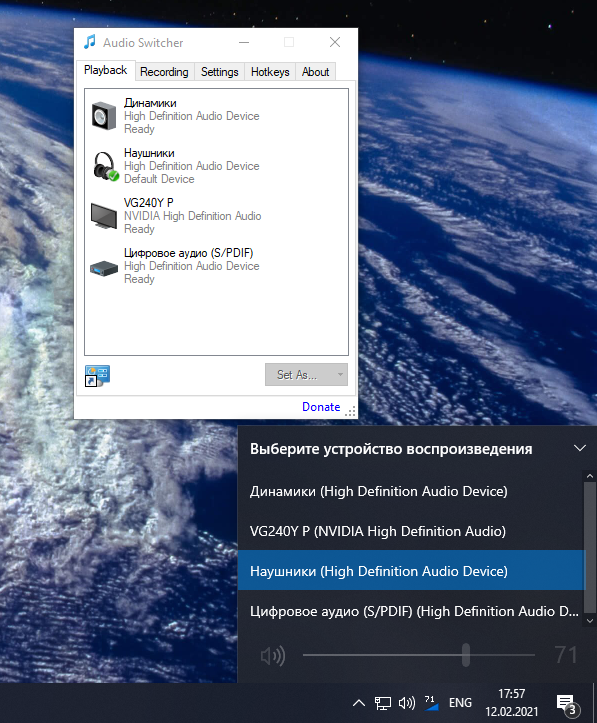Click the volume value 71
This screenshot has height=723, width=597.
point(566,655)
